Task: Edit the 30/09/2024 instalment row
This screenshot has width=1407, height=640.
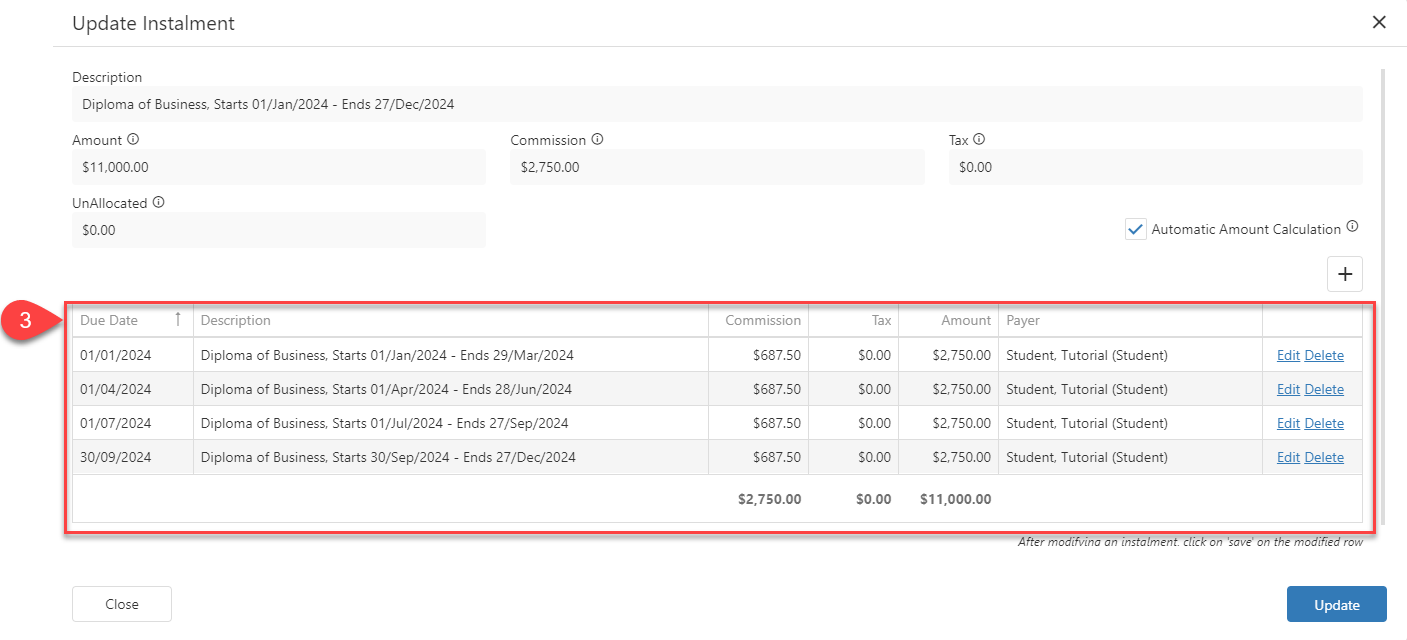Action: [x=1288, y=457]
